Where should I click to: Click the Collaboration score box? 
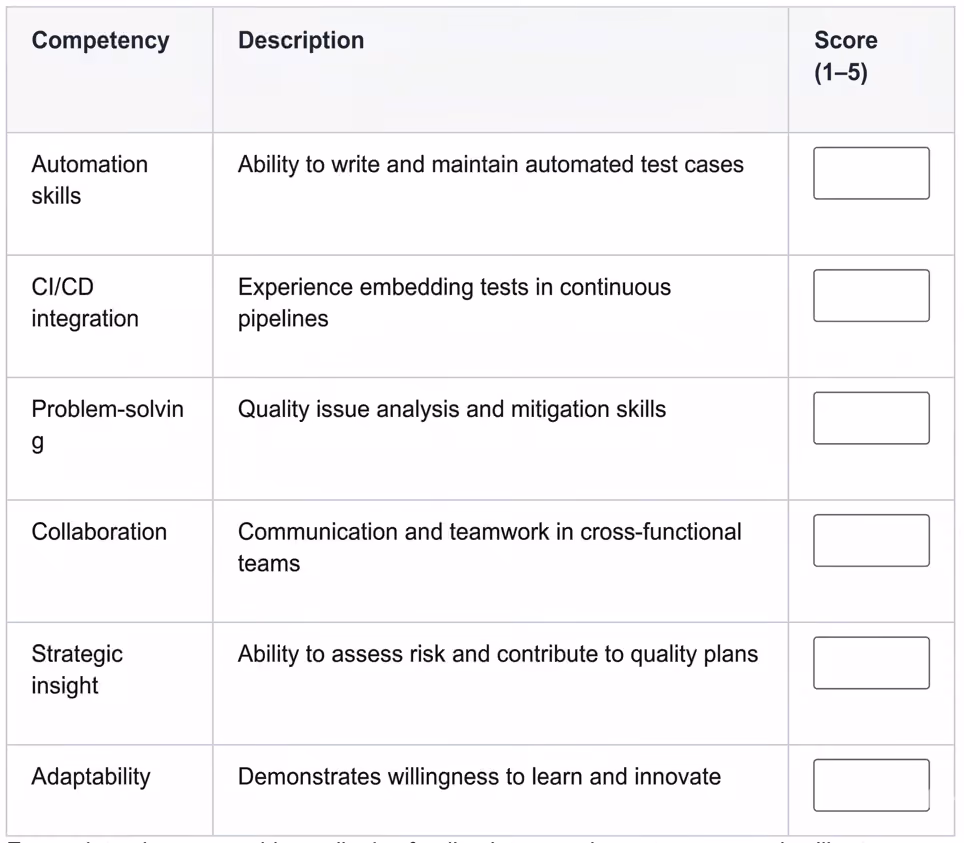click(871, 540)
